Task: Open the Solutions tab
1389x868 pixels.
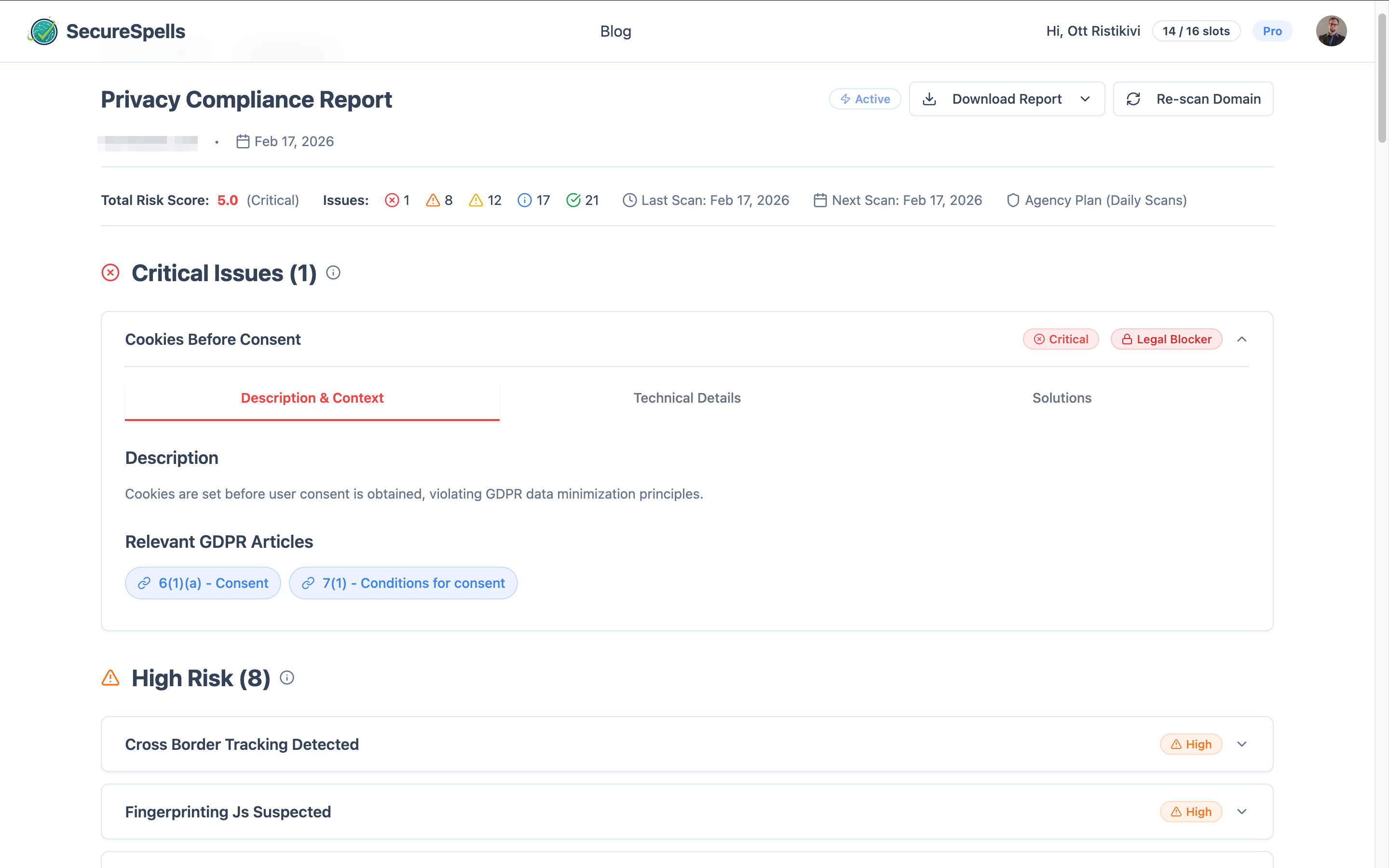Action: [x=1062, y=398]
